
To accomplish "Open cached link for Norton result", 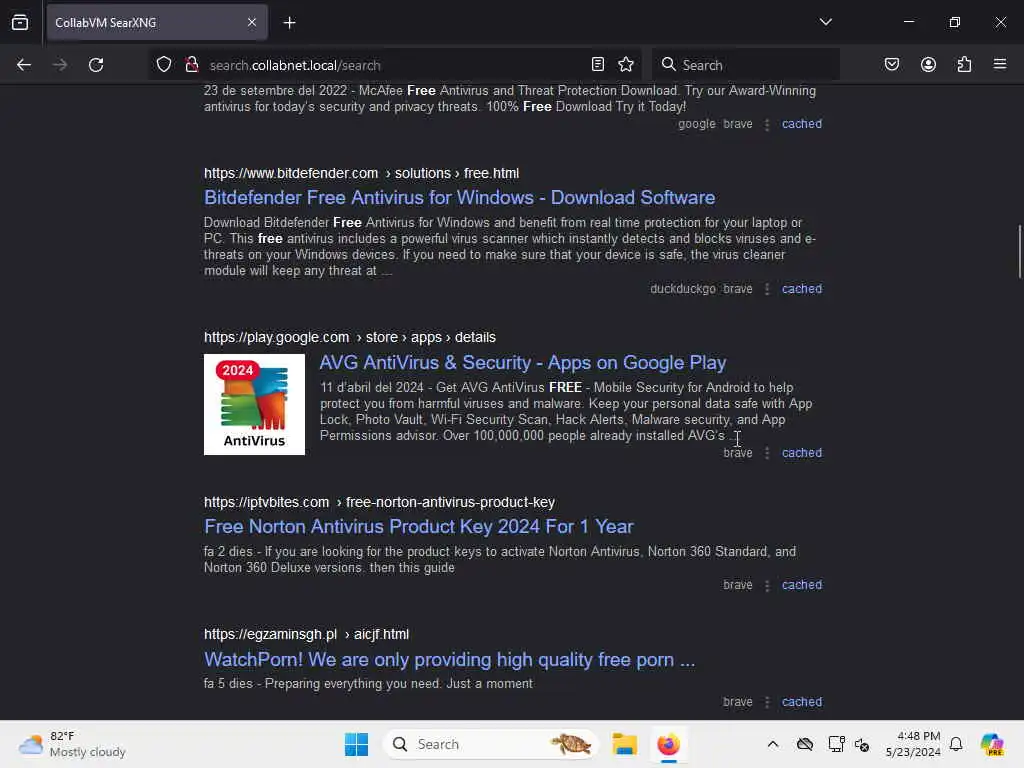I will (801, 584).
